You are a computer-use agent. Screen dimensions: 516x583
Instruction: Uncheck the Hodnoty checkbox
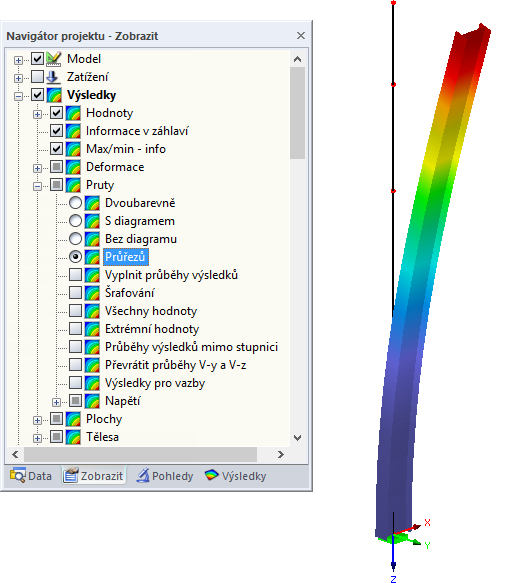pyautogui.click(x=57, y=113)
